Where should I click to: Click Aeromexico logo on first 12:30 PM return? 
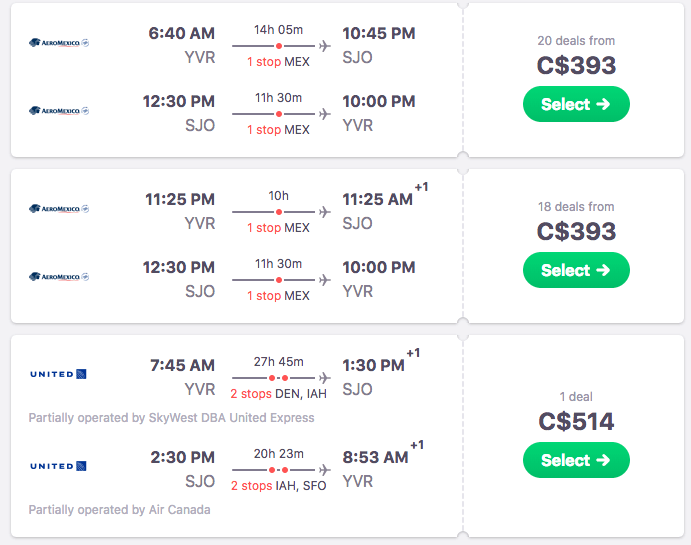(59, 111)
